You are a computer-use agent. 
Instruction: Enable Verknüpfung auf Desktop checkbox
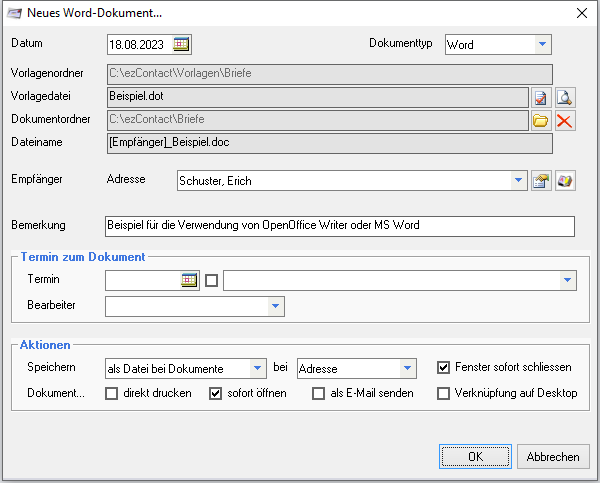point(443,393)
